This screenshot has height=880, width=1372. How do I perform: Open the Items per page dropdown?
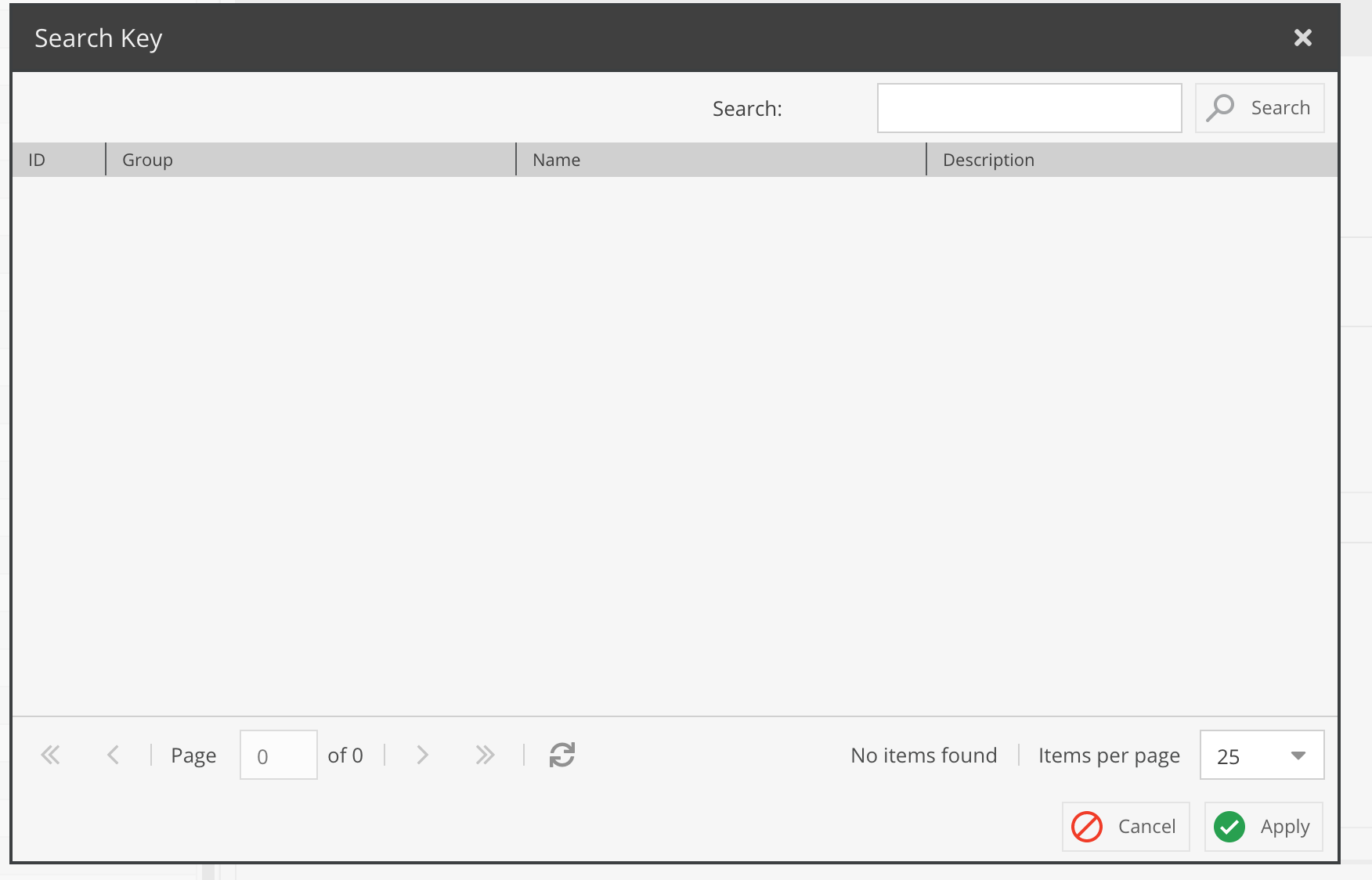click(x=1262, y=755)
